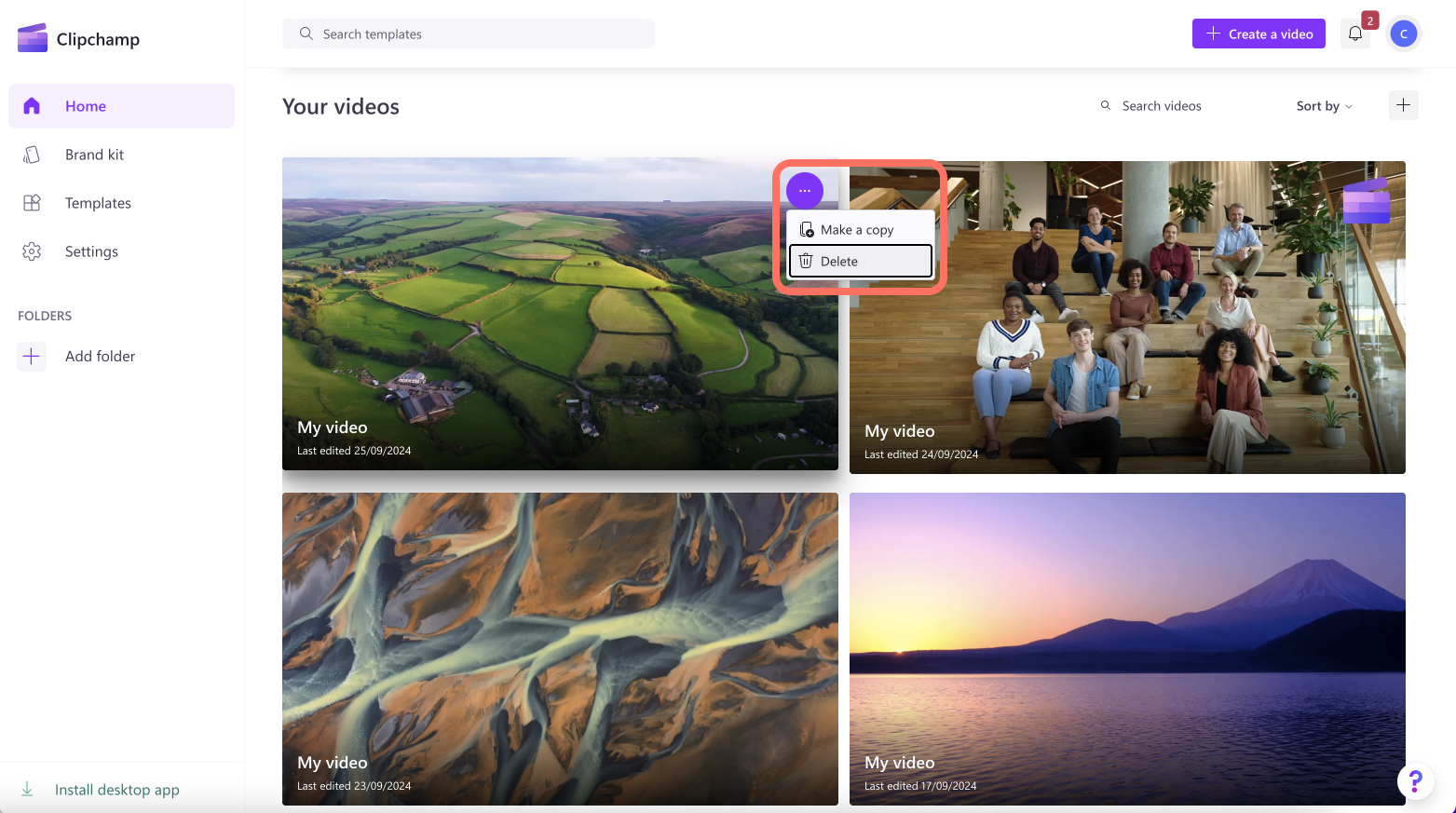1456x813 pixels.
Task: Click the Brand kit icon
Action: click(x=32, y=155)
